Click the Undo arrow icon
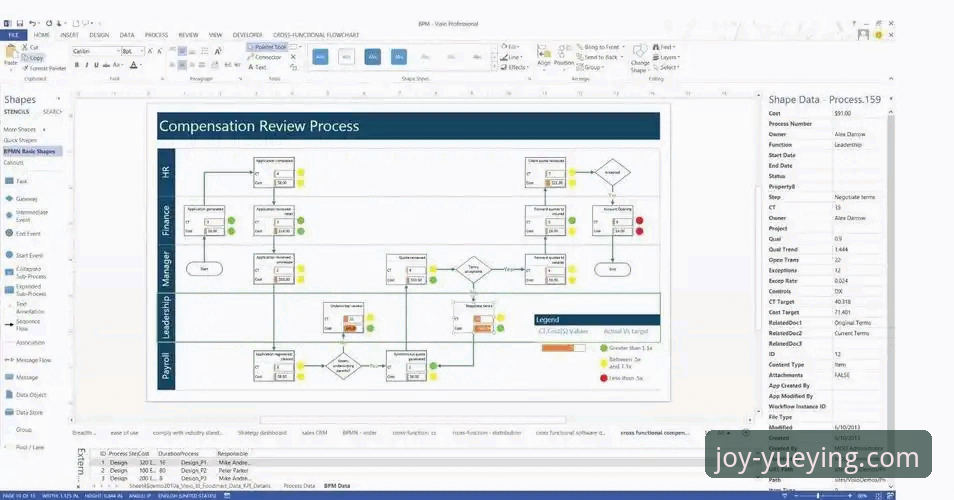 33,23
